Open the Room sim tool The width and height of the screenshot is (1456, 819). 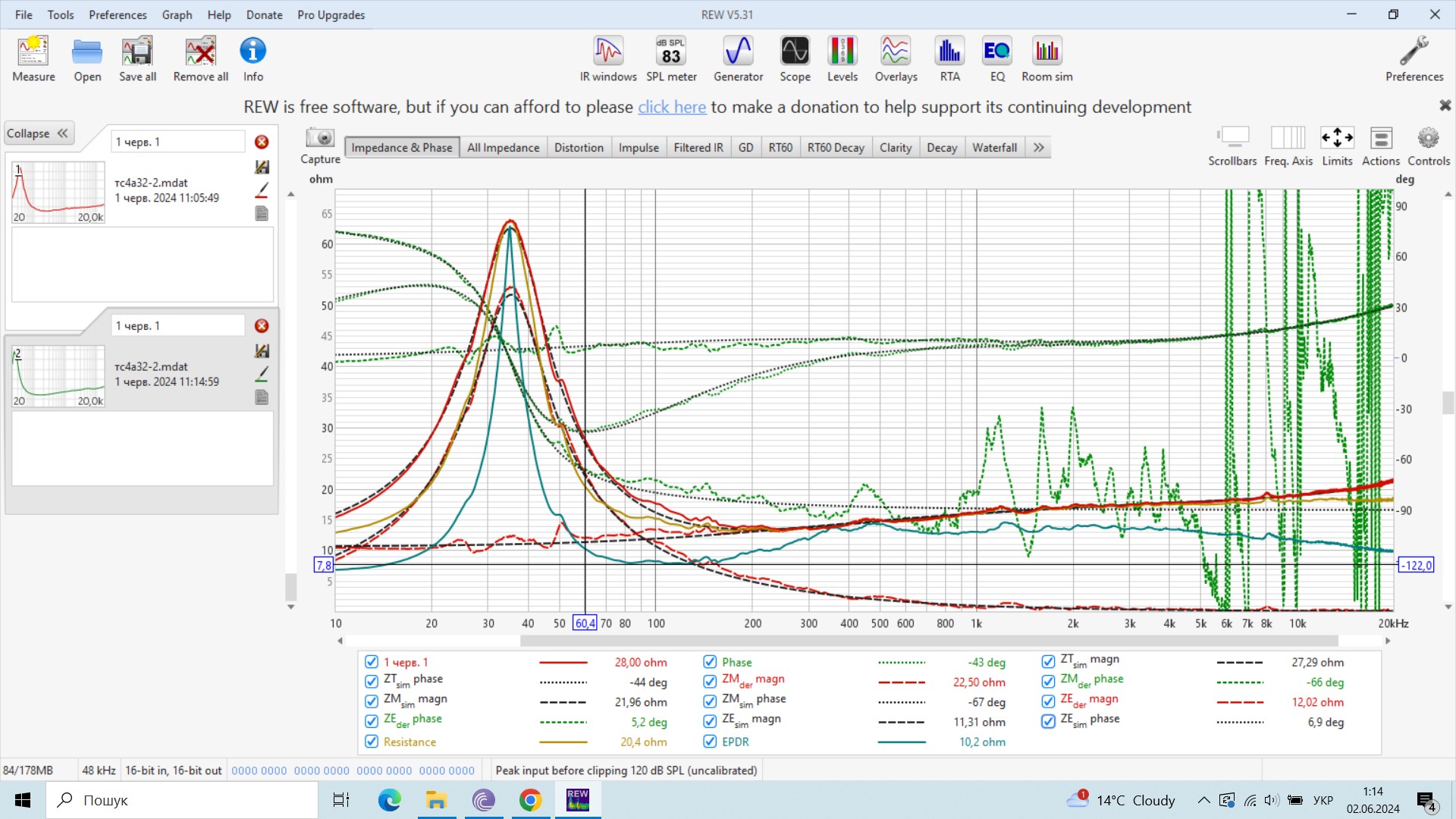1046,58
